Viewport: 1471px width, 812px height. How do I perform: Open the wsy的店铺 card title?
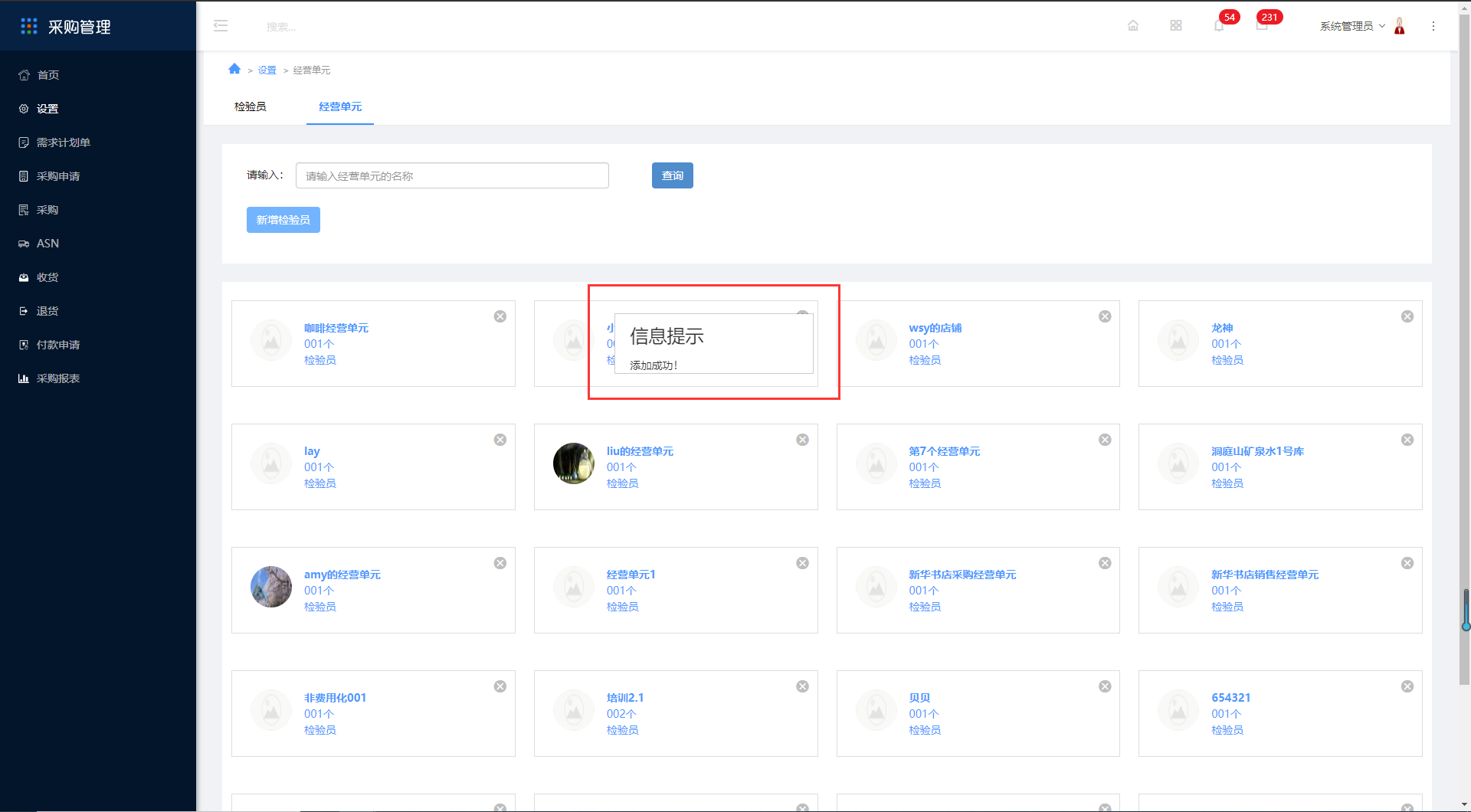pos(935,328)
